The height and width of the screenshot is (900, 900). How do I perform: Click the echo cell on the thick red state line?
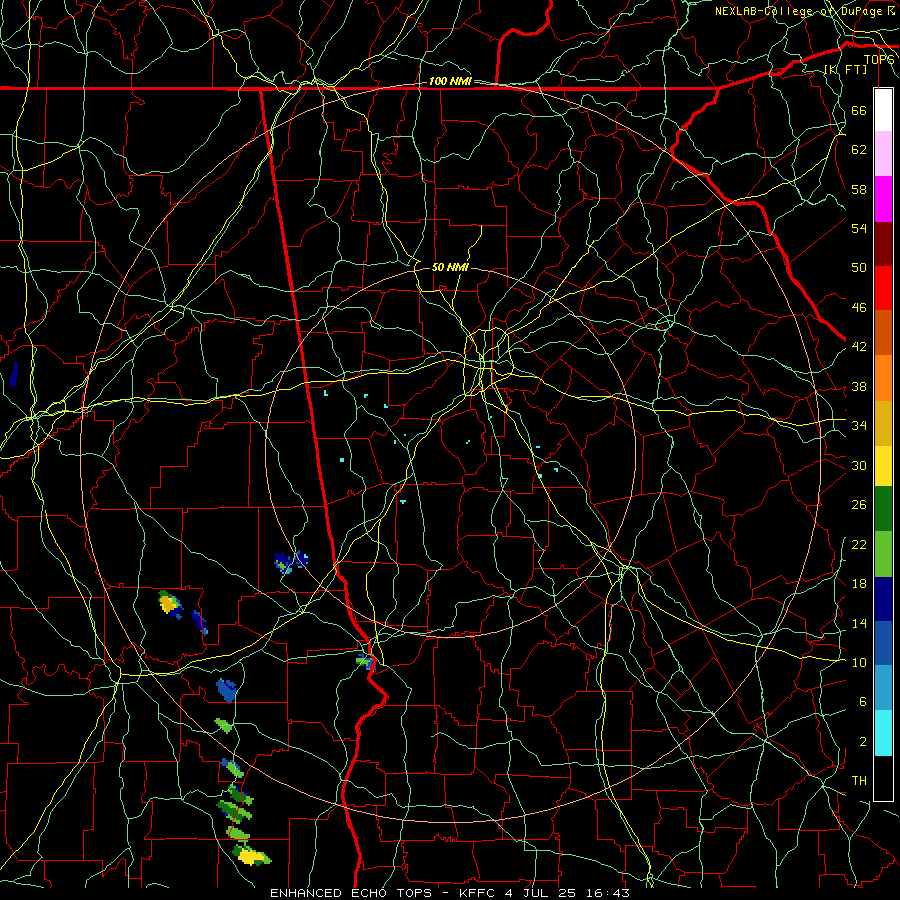366,662
